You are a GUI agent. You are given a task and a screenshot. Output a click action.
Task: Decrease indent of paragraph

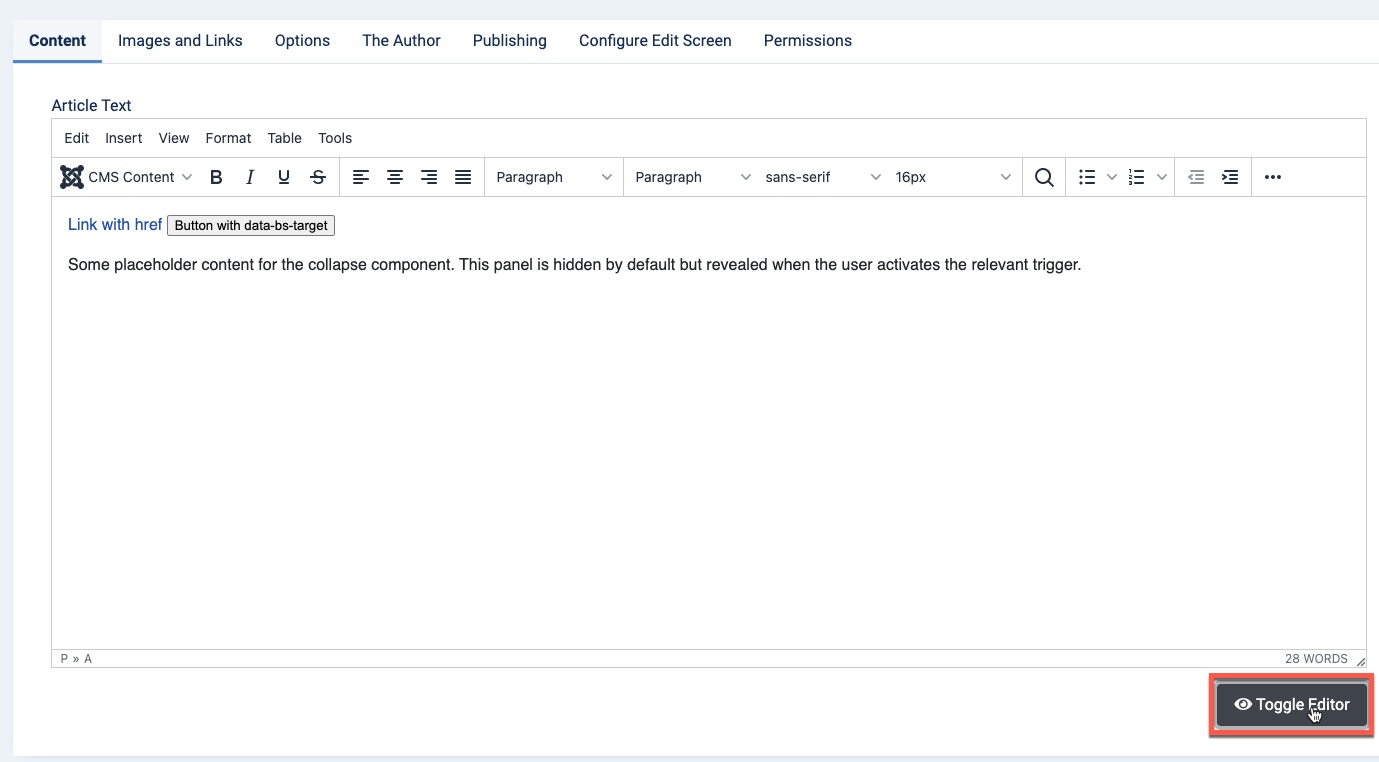pos(1196,177)
